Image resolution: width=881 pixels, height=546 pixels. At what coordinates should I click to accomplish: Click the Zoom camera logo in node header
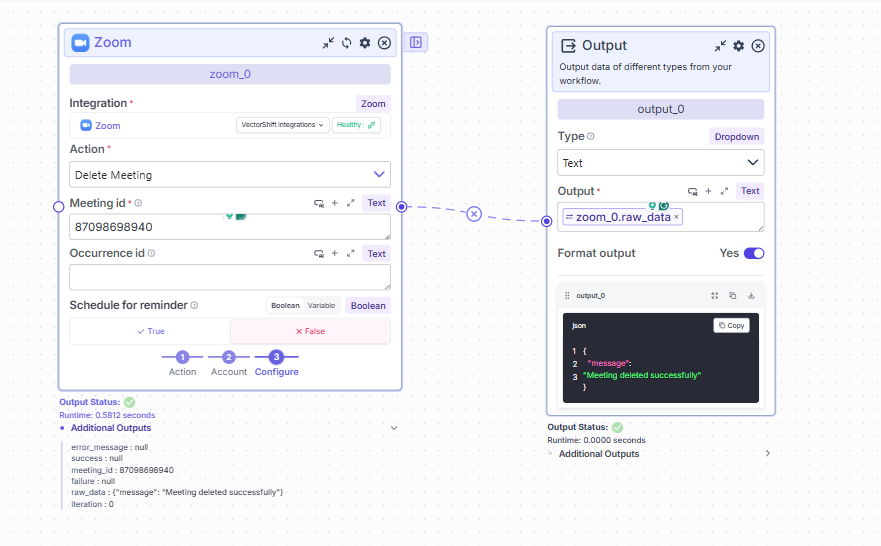(x=80, y=43)
